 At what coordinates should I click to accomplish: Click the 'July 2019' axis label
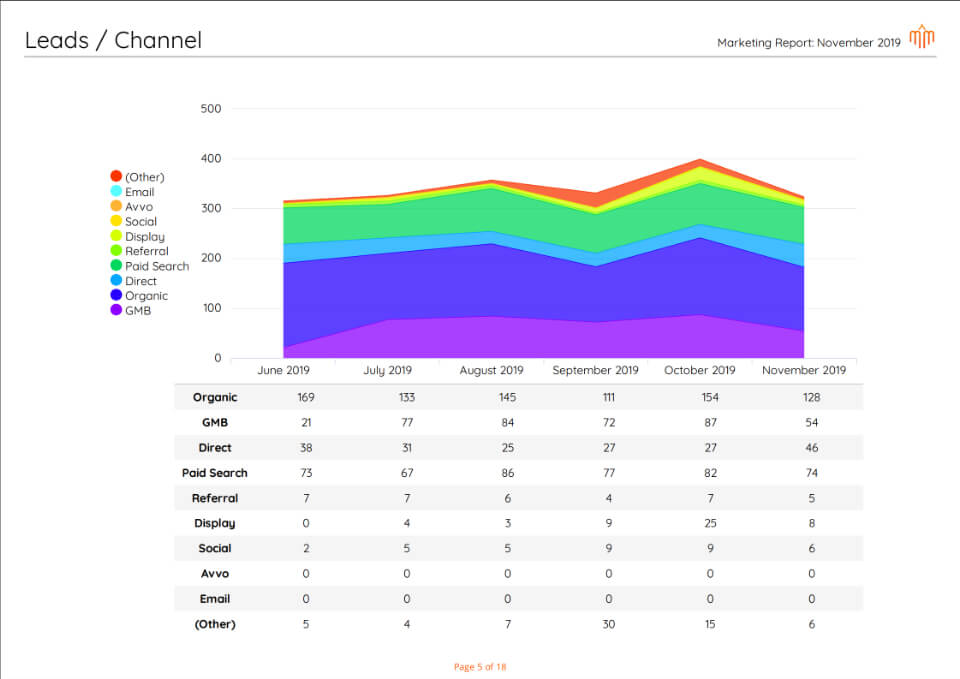point(388,370)
